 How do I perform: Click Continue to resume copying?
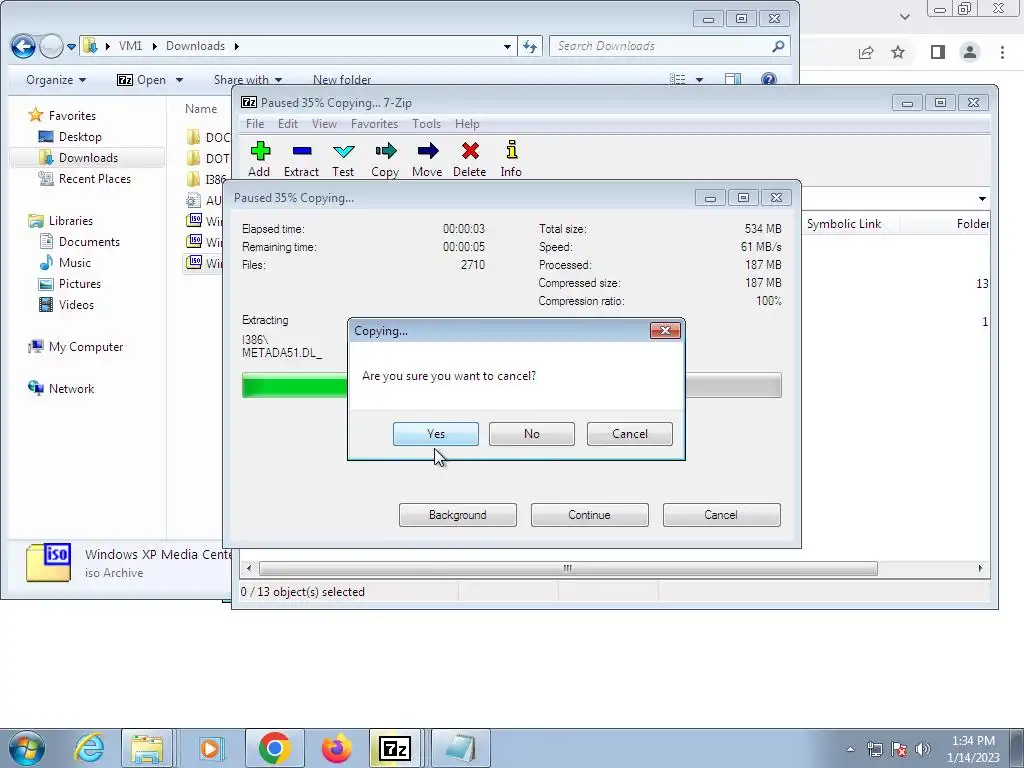590,515
